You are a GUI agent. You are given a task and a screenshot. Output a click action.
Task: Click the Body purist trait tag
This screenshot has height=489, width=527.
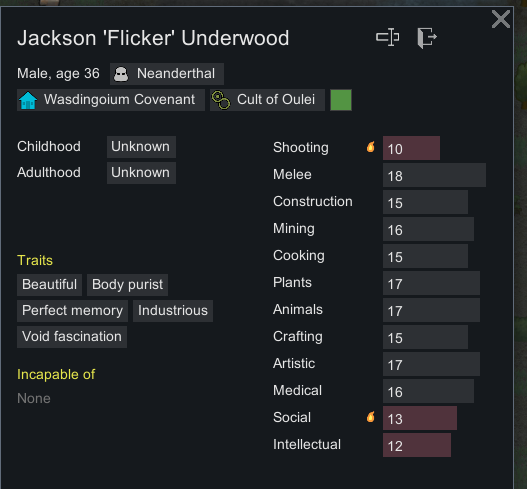[x=127, y=285]
